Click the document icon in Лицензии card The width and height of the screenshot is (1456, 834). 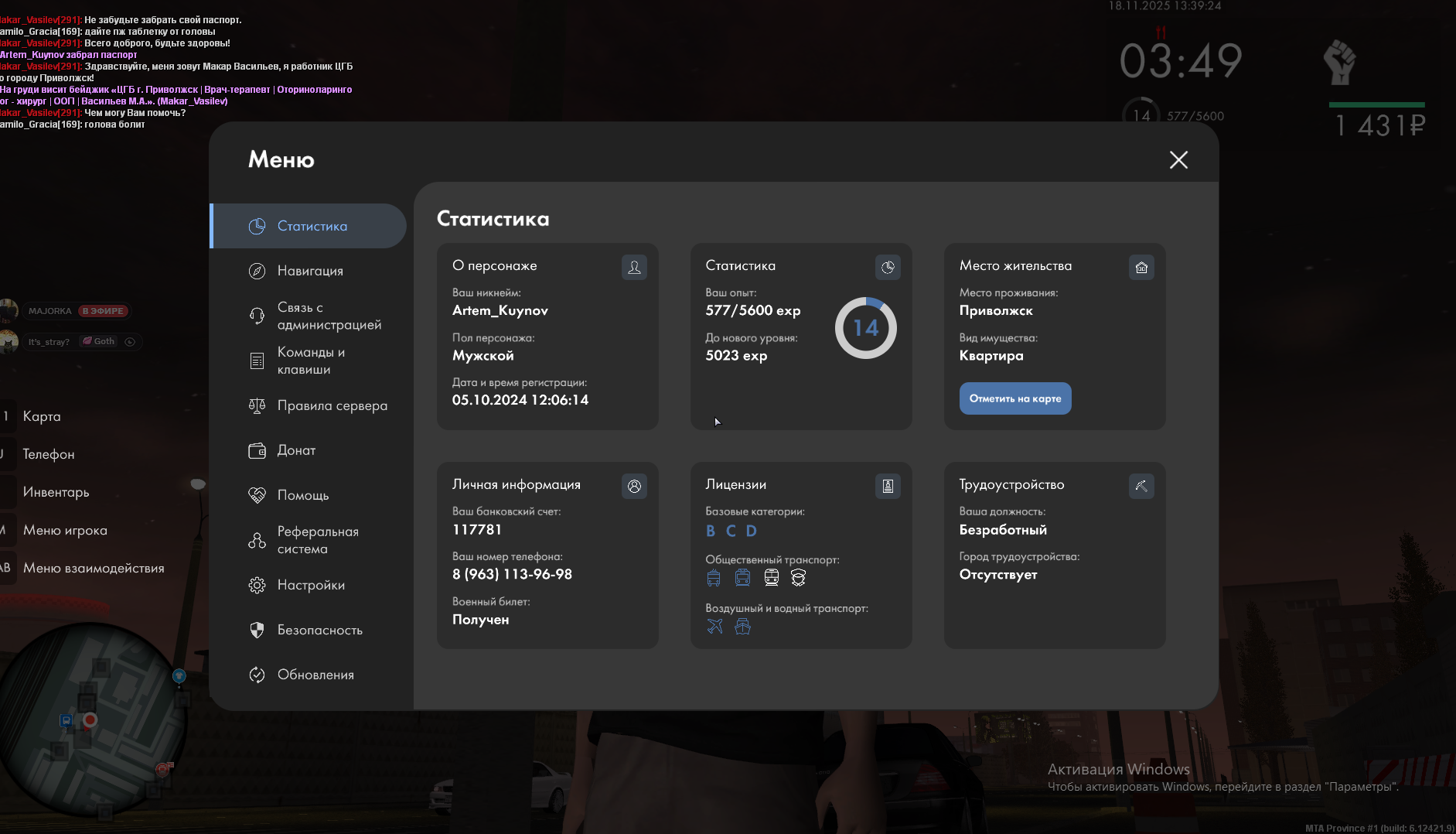tap(888, 487)
